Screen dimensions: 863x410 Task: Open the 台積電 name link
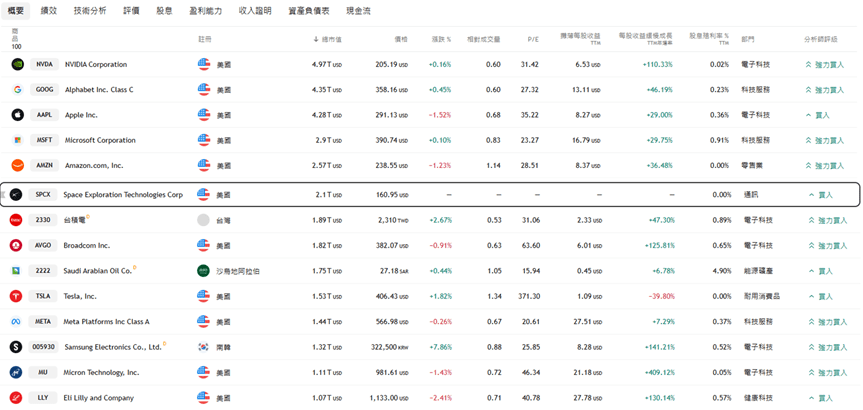(74, 220)
